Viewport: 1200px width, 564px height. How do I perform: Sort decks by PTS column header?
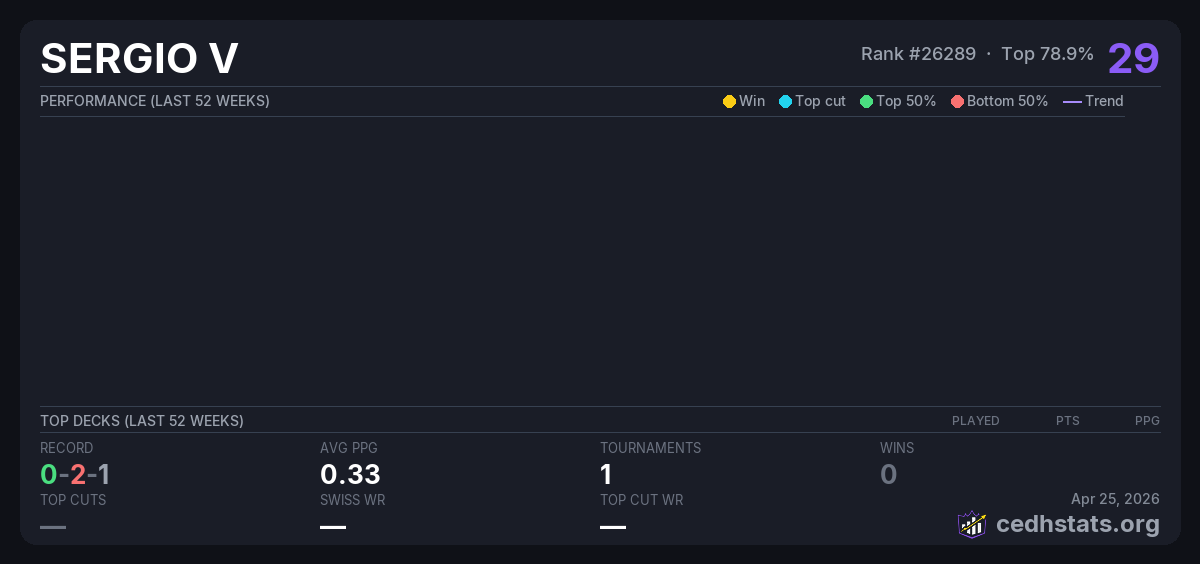coord(1067,421)
